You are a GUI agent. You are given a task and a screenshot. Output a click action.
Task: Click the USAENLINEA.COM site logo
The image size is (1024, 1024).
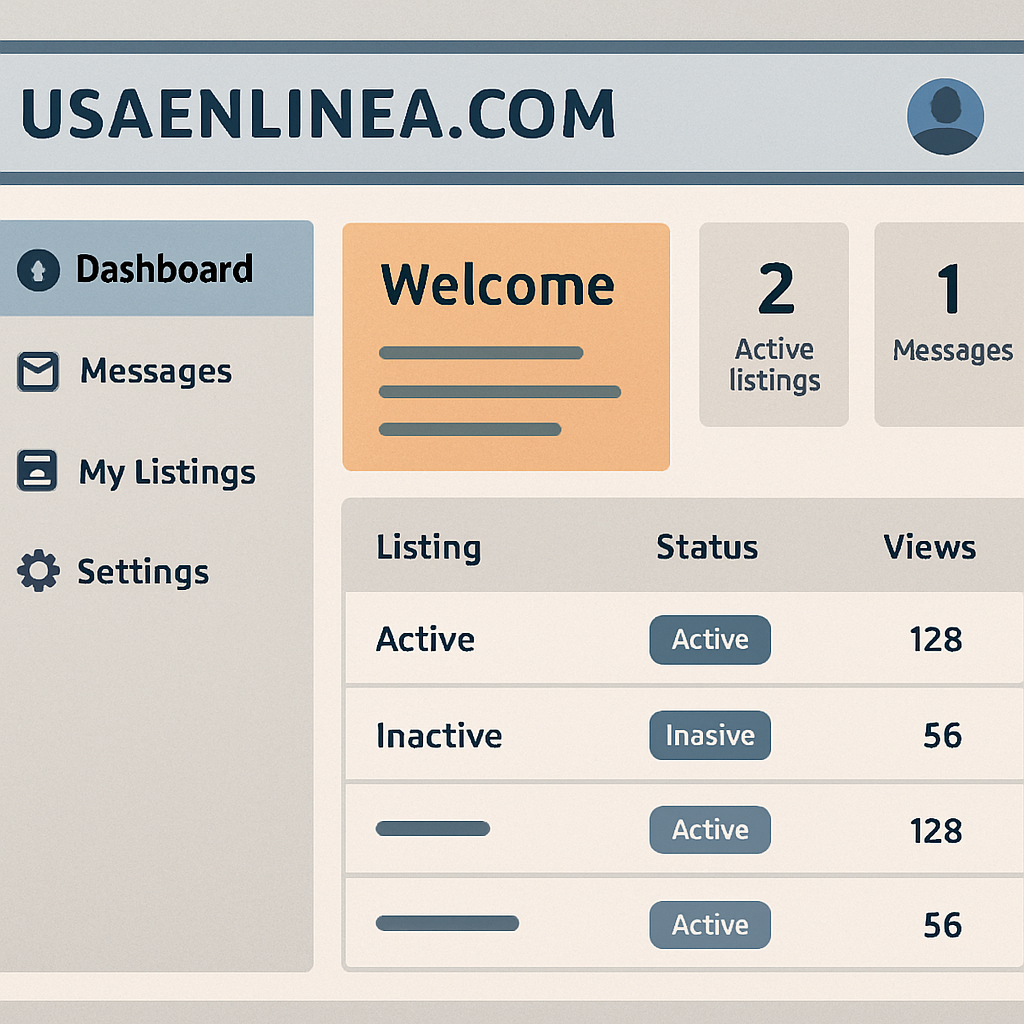(317, 115)
